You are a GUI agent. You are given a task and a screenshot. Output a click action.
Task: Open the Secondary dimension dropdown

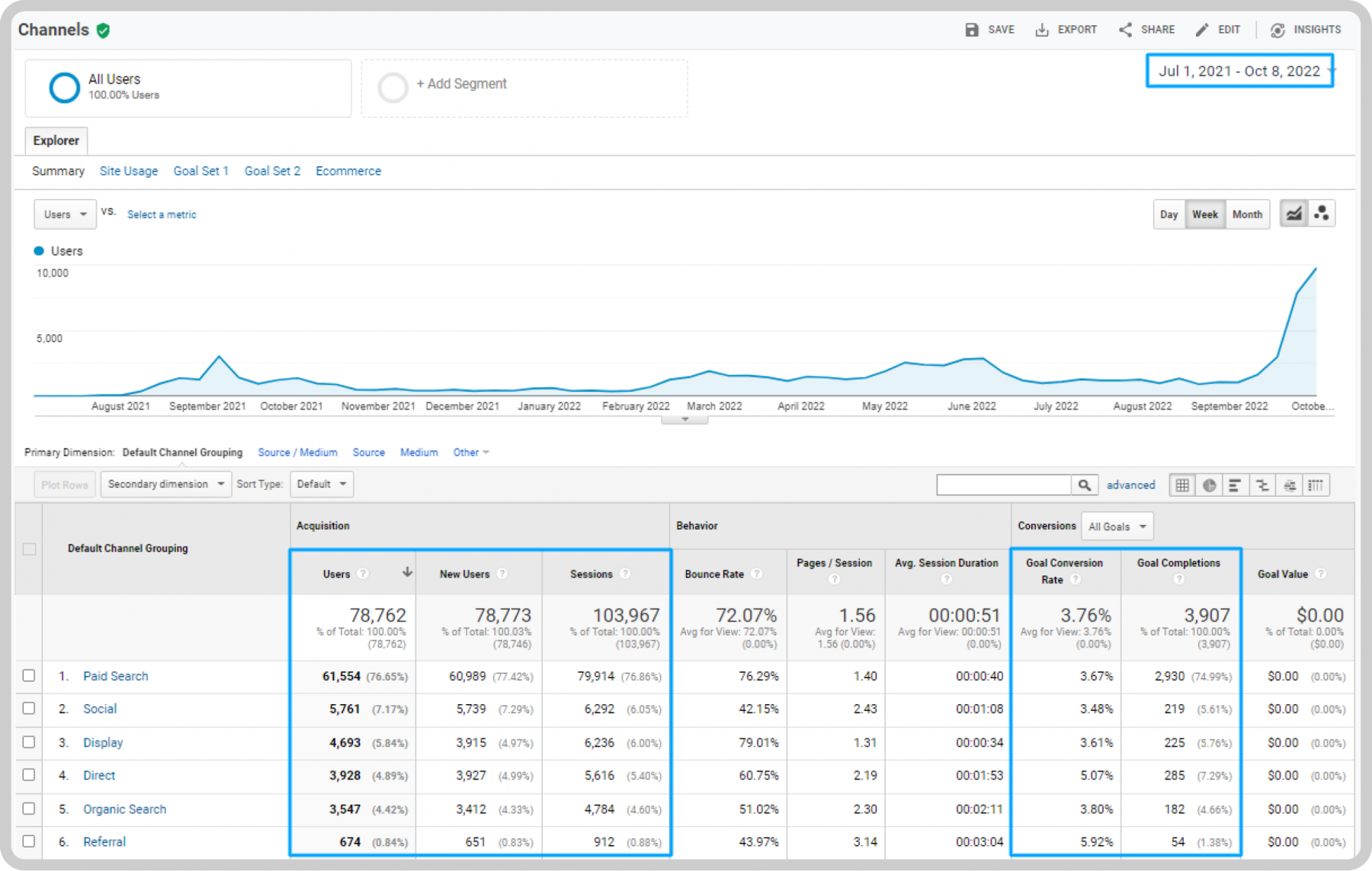(x=166, y=484)
